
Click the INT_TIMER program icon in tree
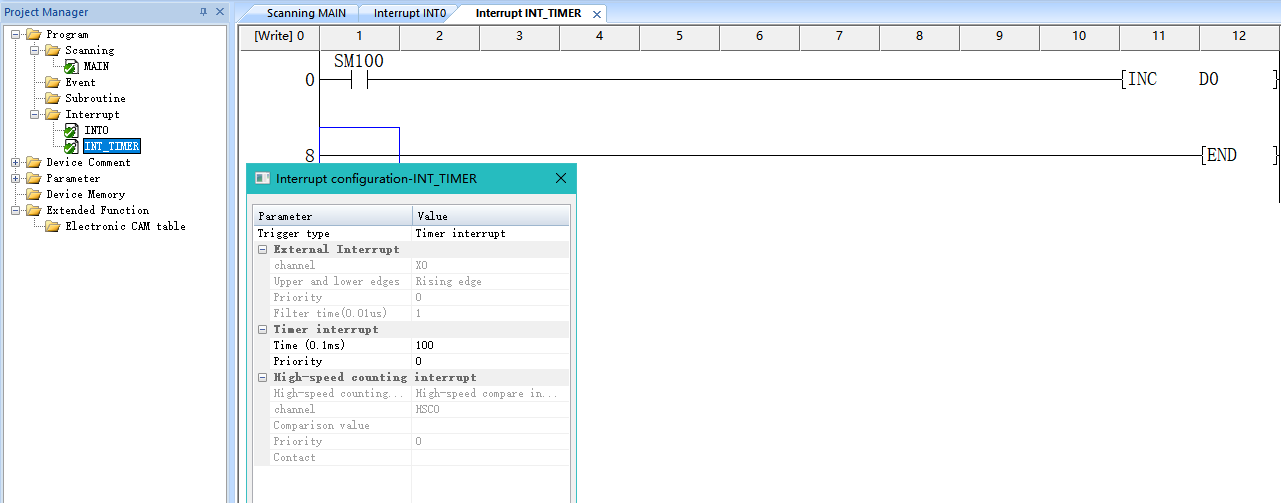point(71,146)
